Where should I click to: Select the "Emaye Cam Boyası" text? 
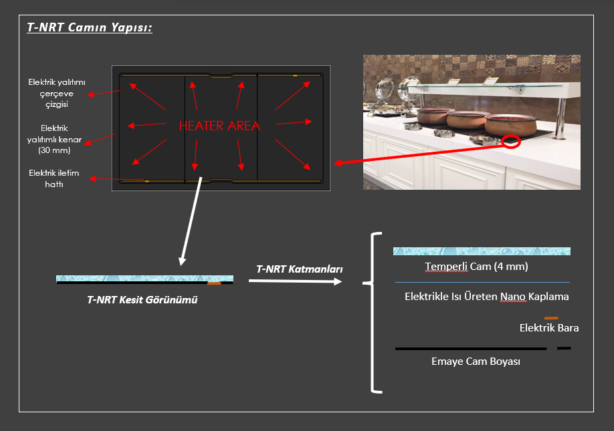point(476,361)
